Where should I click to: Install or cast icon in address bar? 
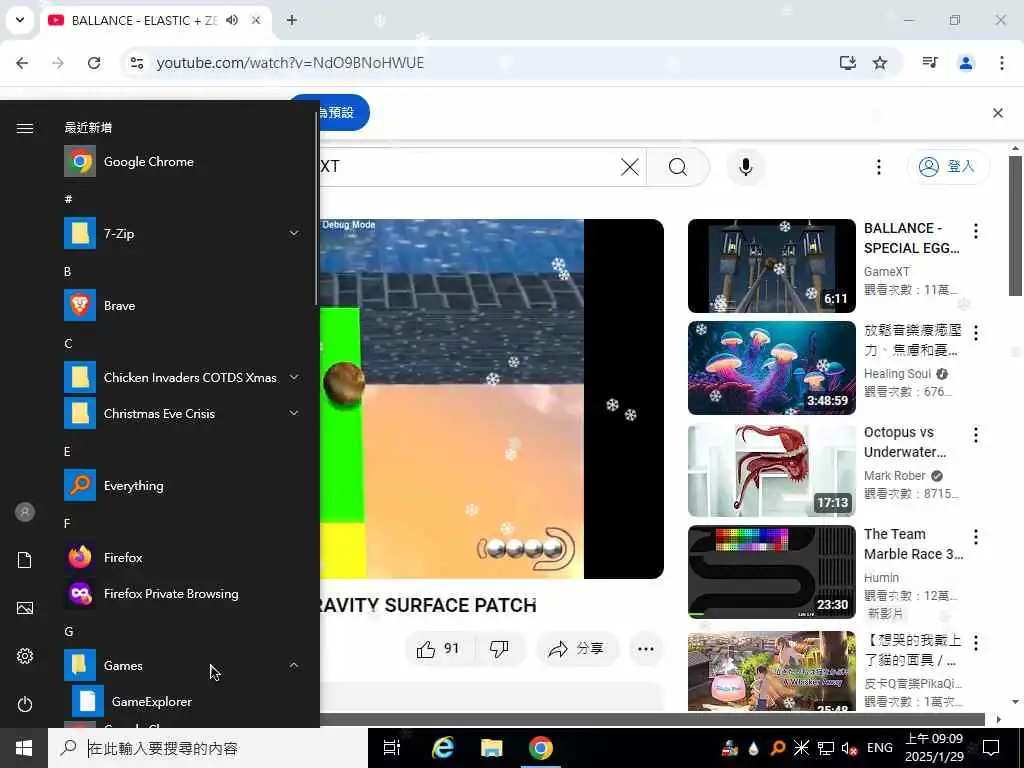848,63
